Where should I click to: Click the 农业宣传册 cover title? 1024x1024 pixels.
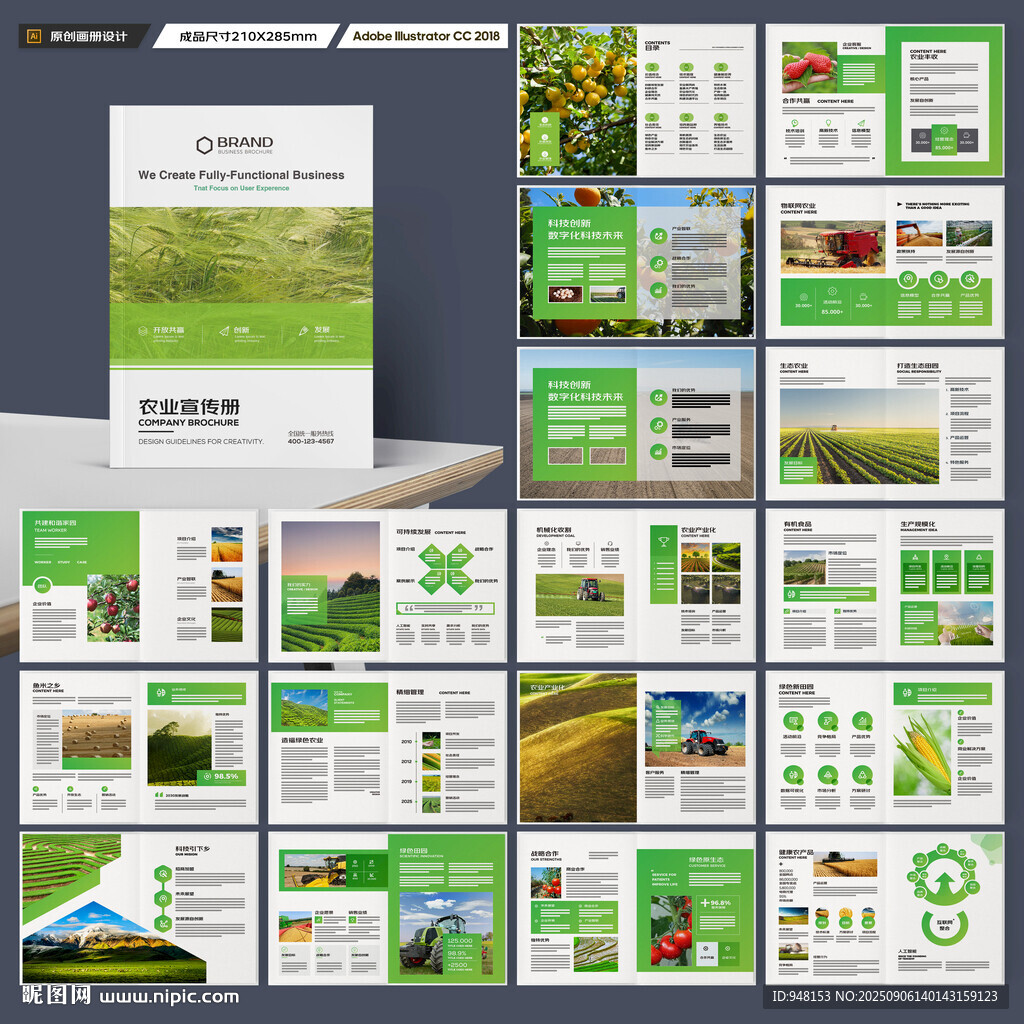click(189, 406)
